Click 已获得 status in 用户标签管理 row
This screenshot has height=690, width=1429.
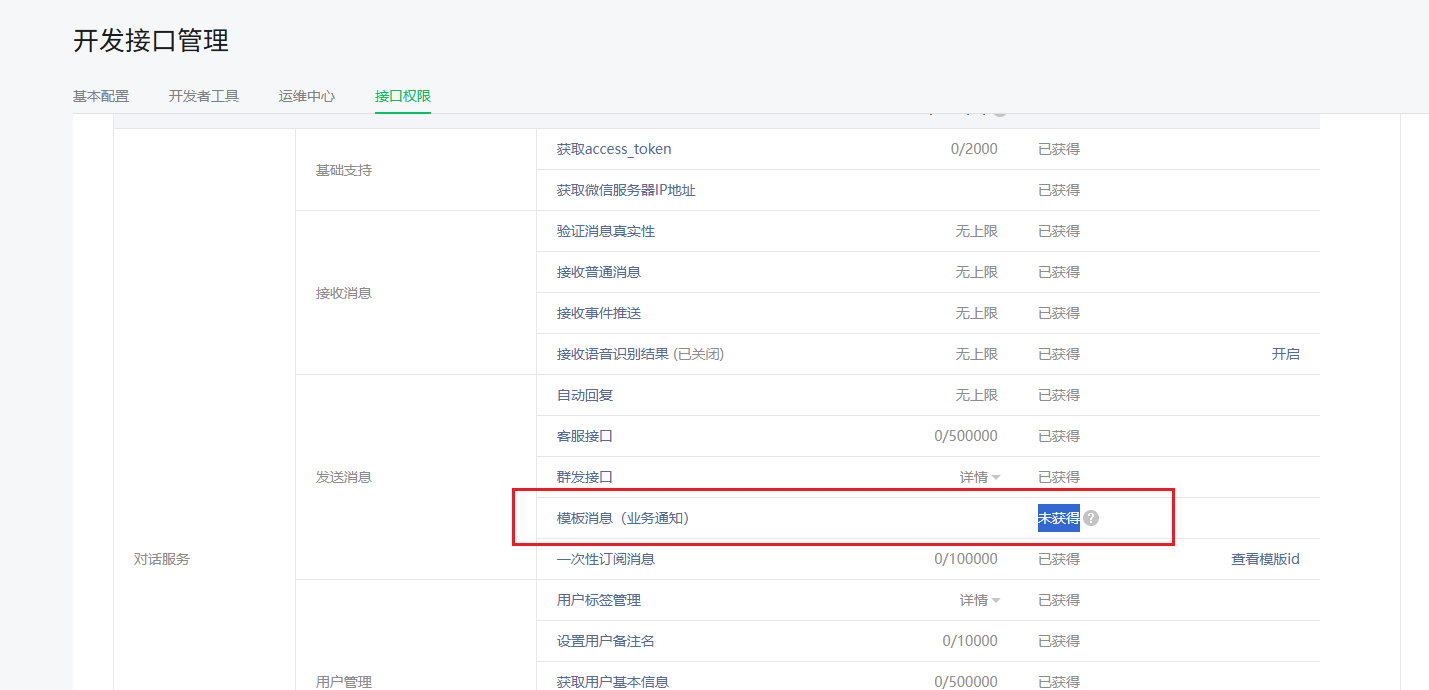point(1059,600)
